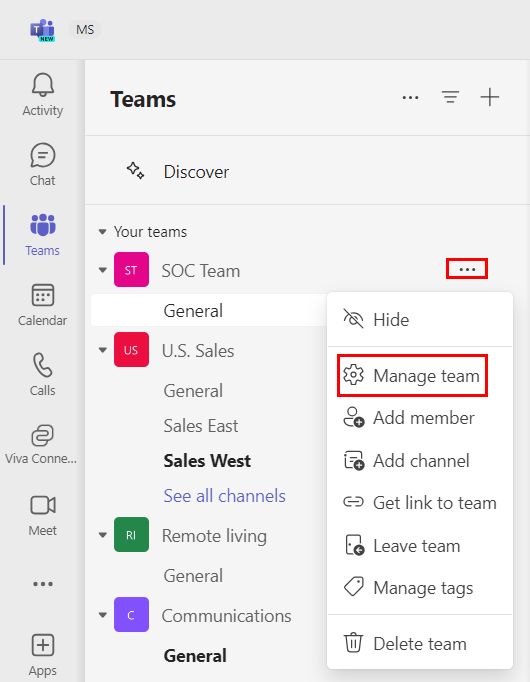
Task: Choose Delete team from menu
Action: tap(420, 643)
